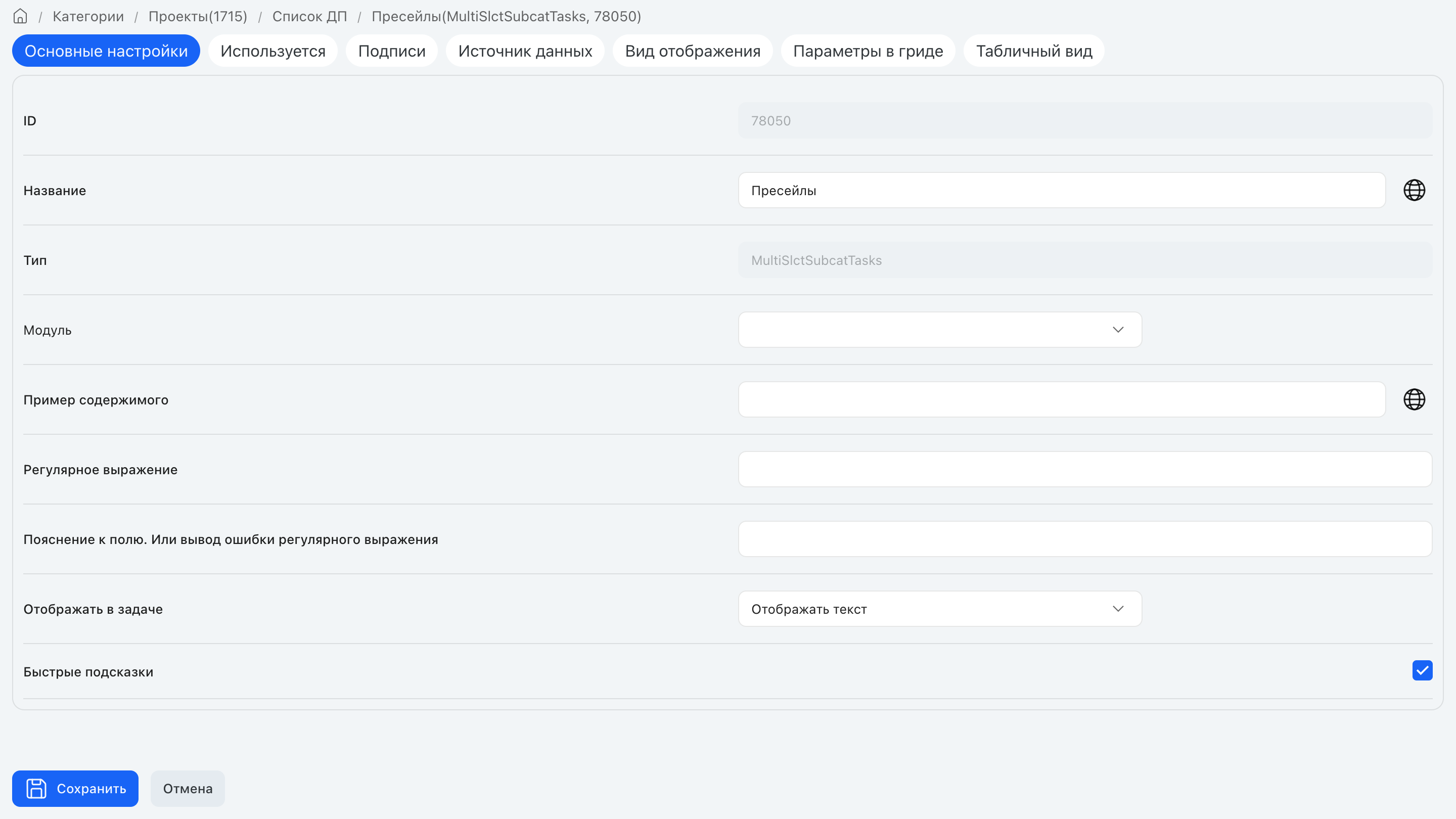Switch to Источник данных tab
1456x819 pixels.
click(x=525, y=51)
